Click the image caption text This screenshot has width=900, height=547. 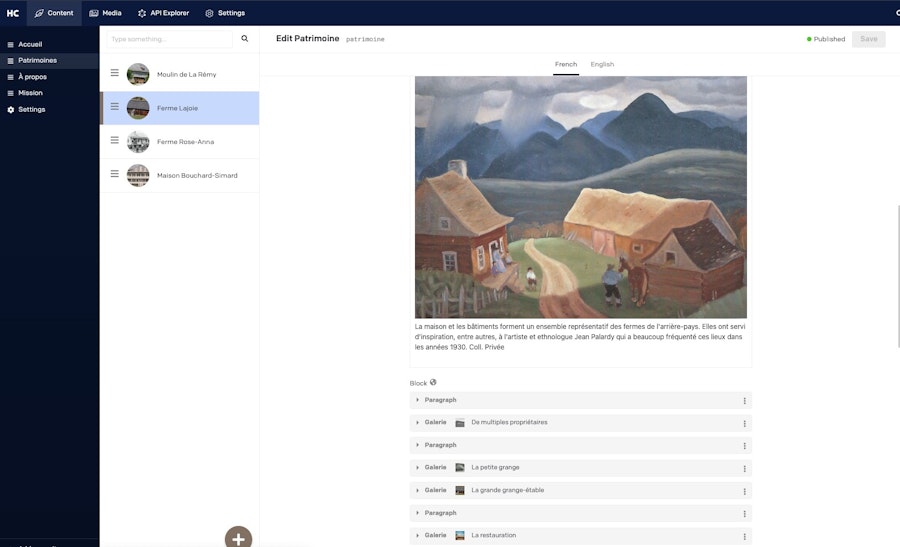pos(580,336)
